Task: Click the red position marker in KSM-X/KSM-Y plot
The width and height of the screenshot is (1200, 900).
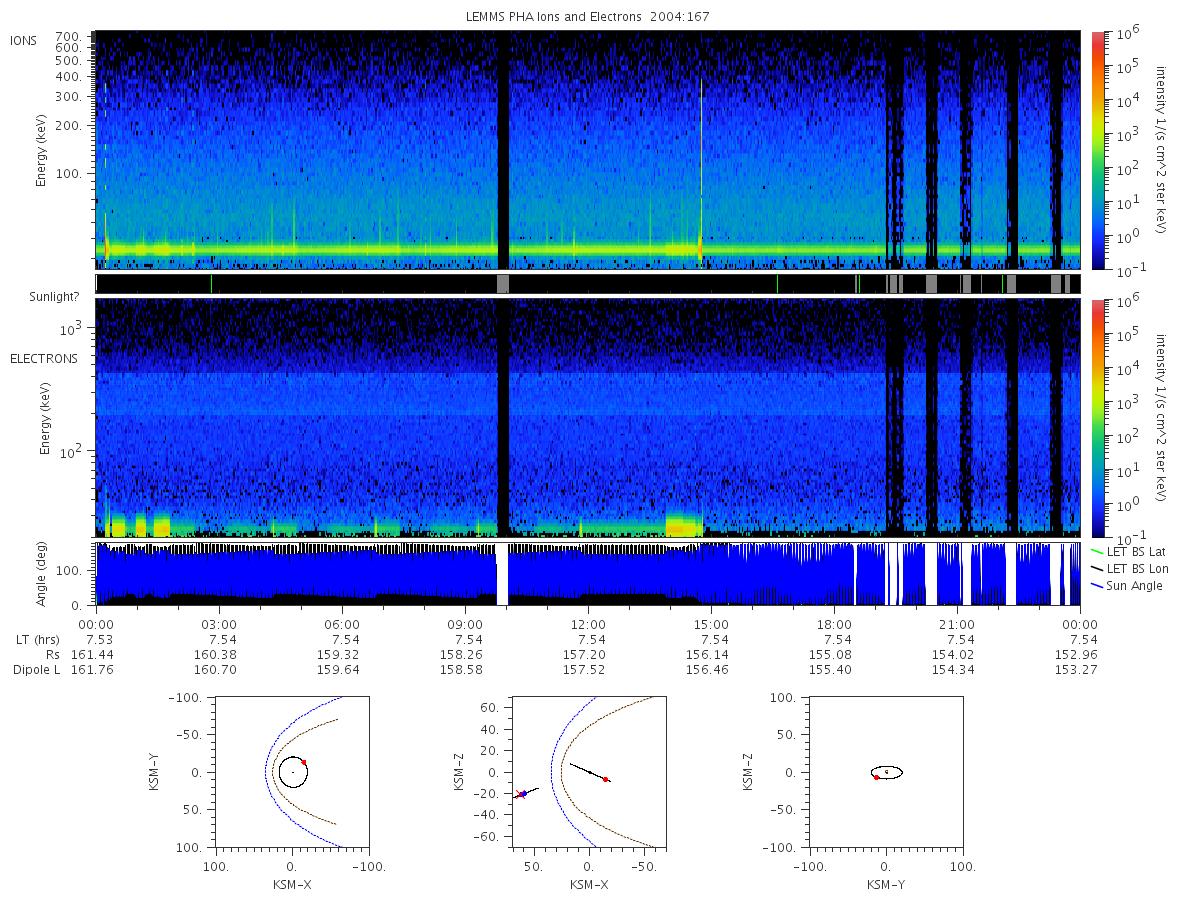Action: point(304,762)
